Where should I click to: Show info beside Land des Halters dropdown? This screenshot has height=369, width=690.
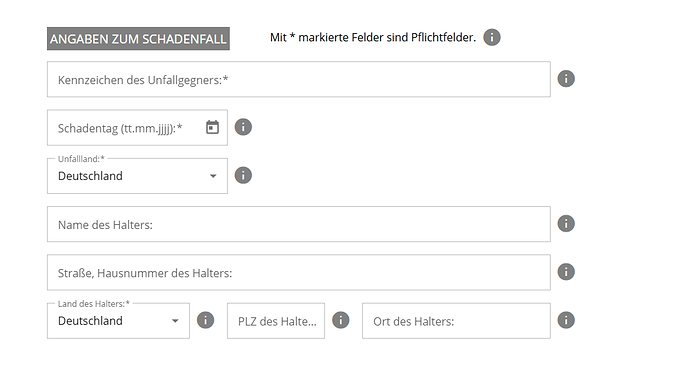click(x=206, y=320)
